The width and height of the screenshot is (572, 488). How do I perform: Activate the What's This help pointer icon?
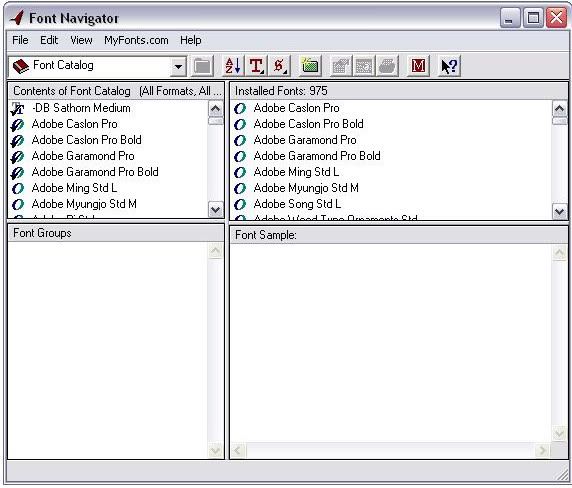click(449, 66)
